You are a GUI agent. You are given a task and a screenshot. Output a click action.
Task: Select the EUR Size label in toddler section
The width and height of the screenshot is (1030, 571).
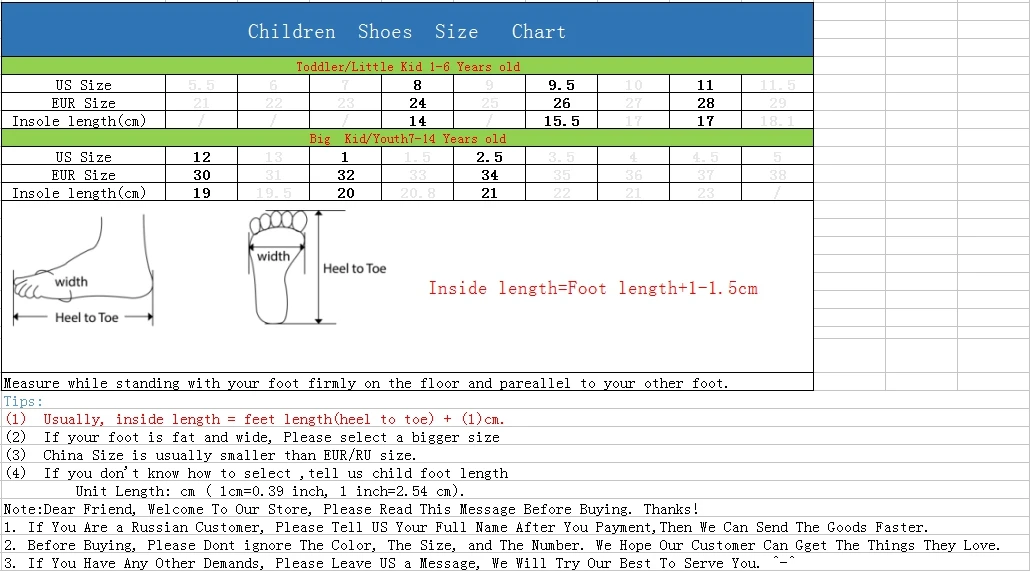click(x=83, y=103)
